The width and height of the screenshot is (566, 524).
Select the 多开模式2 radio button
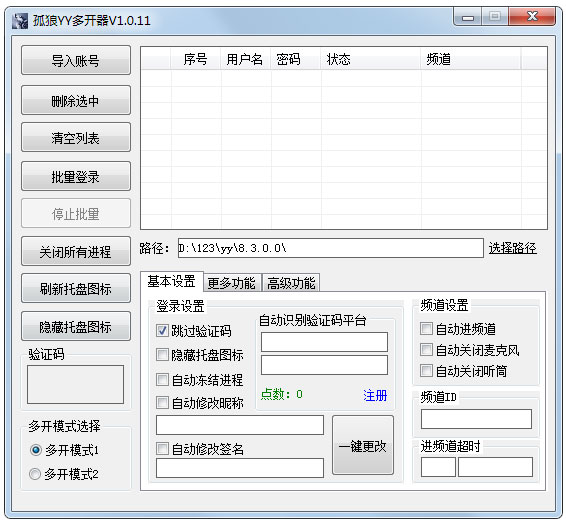[x=35, y=473]
